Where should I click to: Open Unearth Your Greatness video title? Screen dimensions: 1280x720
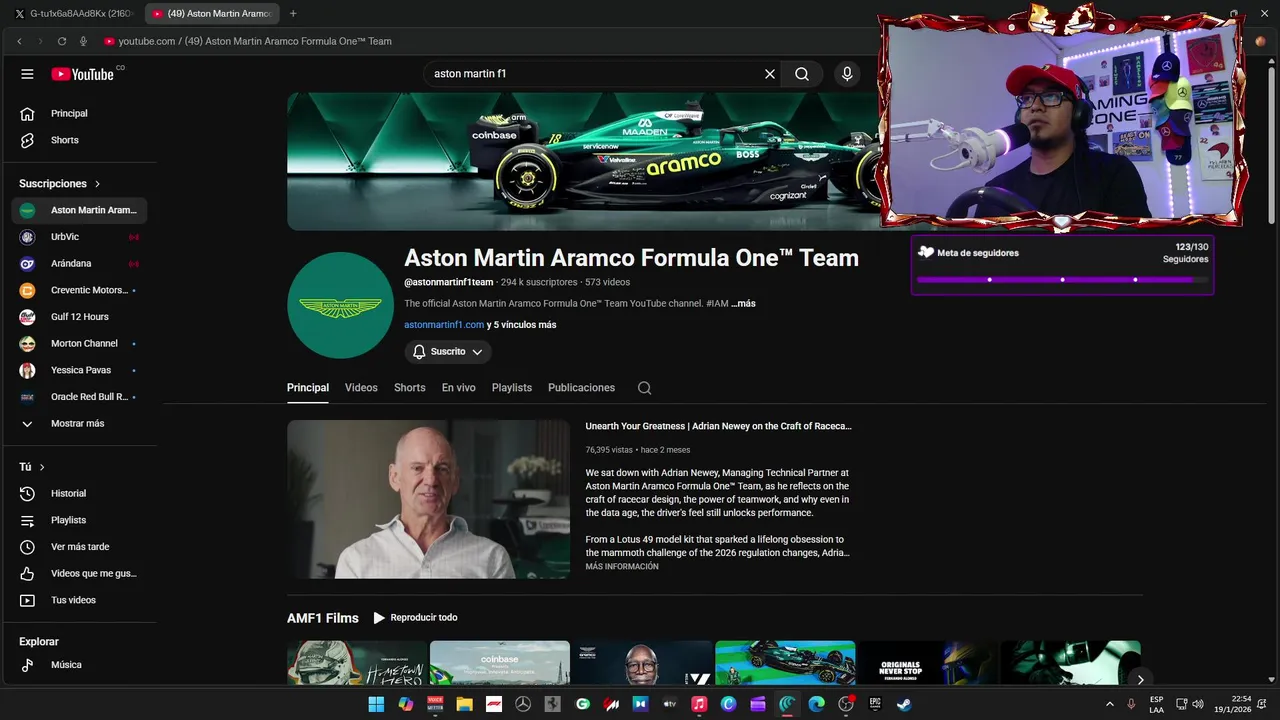tap(718, 426)
